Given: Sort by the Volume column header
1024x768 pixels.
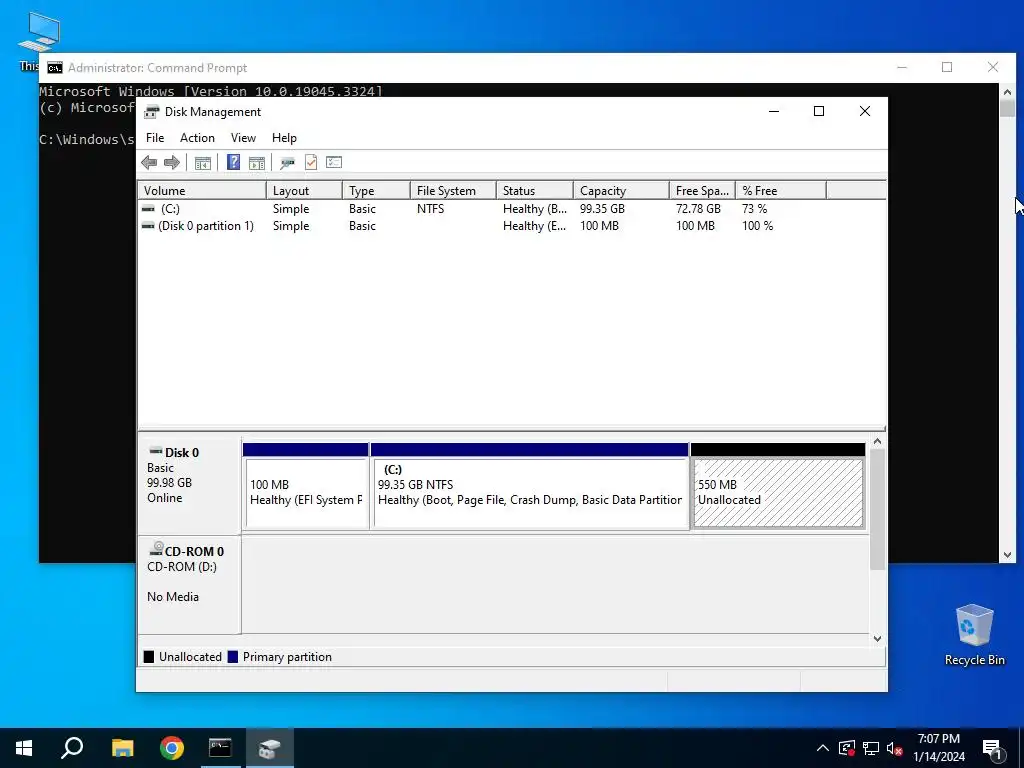Looking at the screenshot, I should click(202, 191).
